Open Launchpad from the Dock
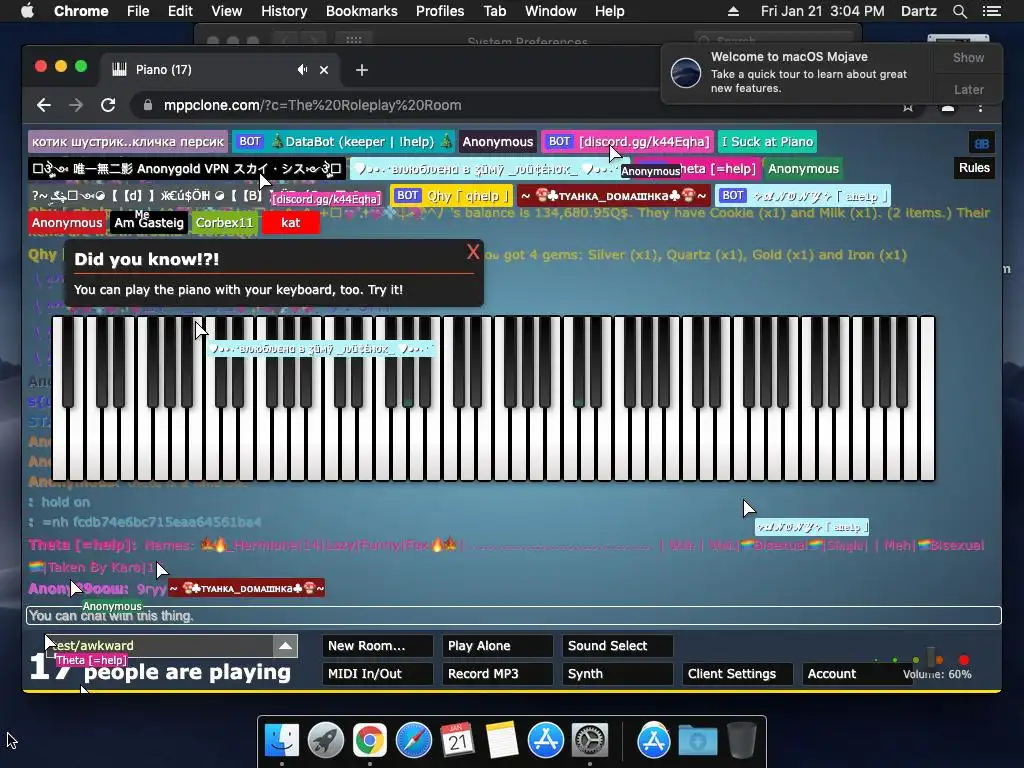The image size is (1024, 768). click(x=326, y=741)
